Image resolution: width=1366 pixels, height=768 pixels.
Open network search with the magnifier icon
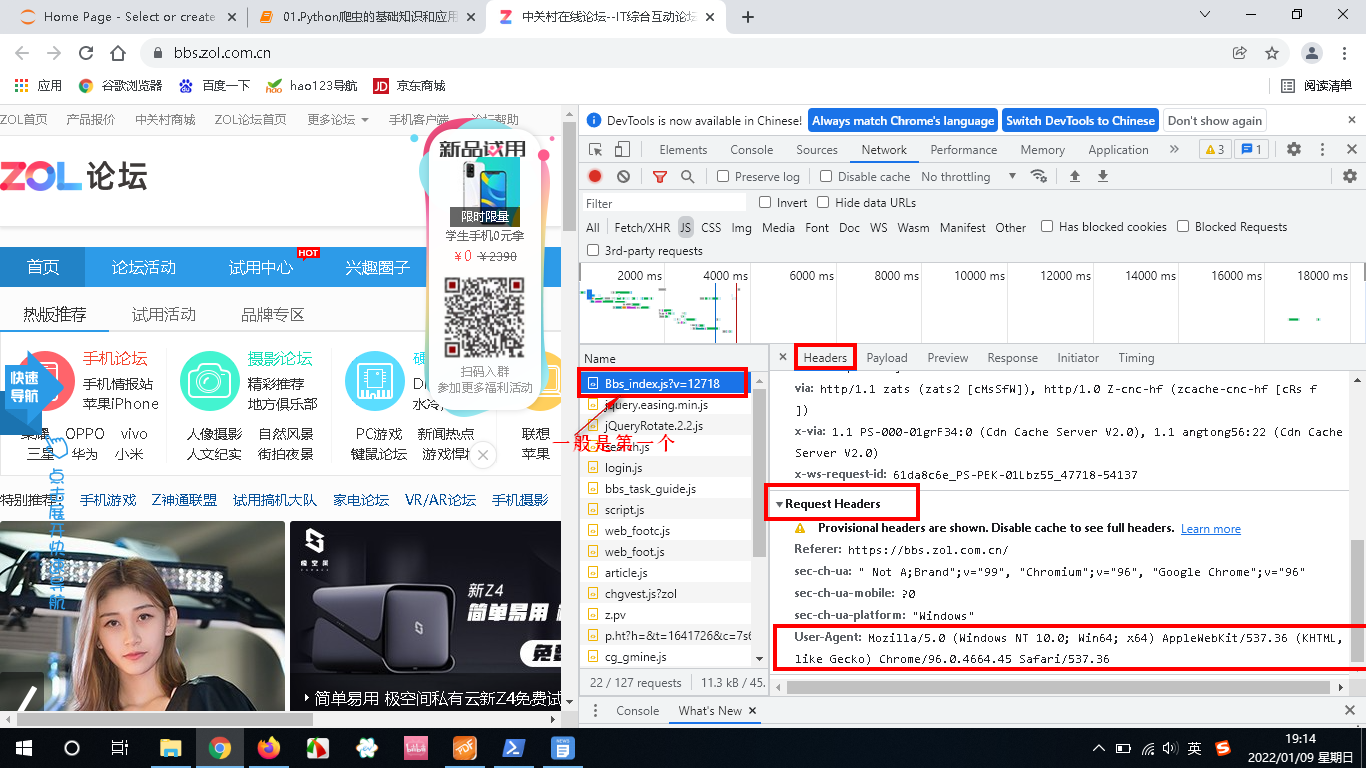click(688, 176)
